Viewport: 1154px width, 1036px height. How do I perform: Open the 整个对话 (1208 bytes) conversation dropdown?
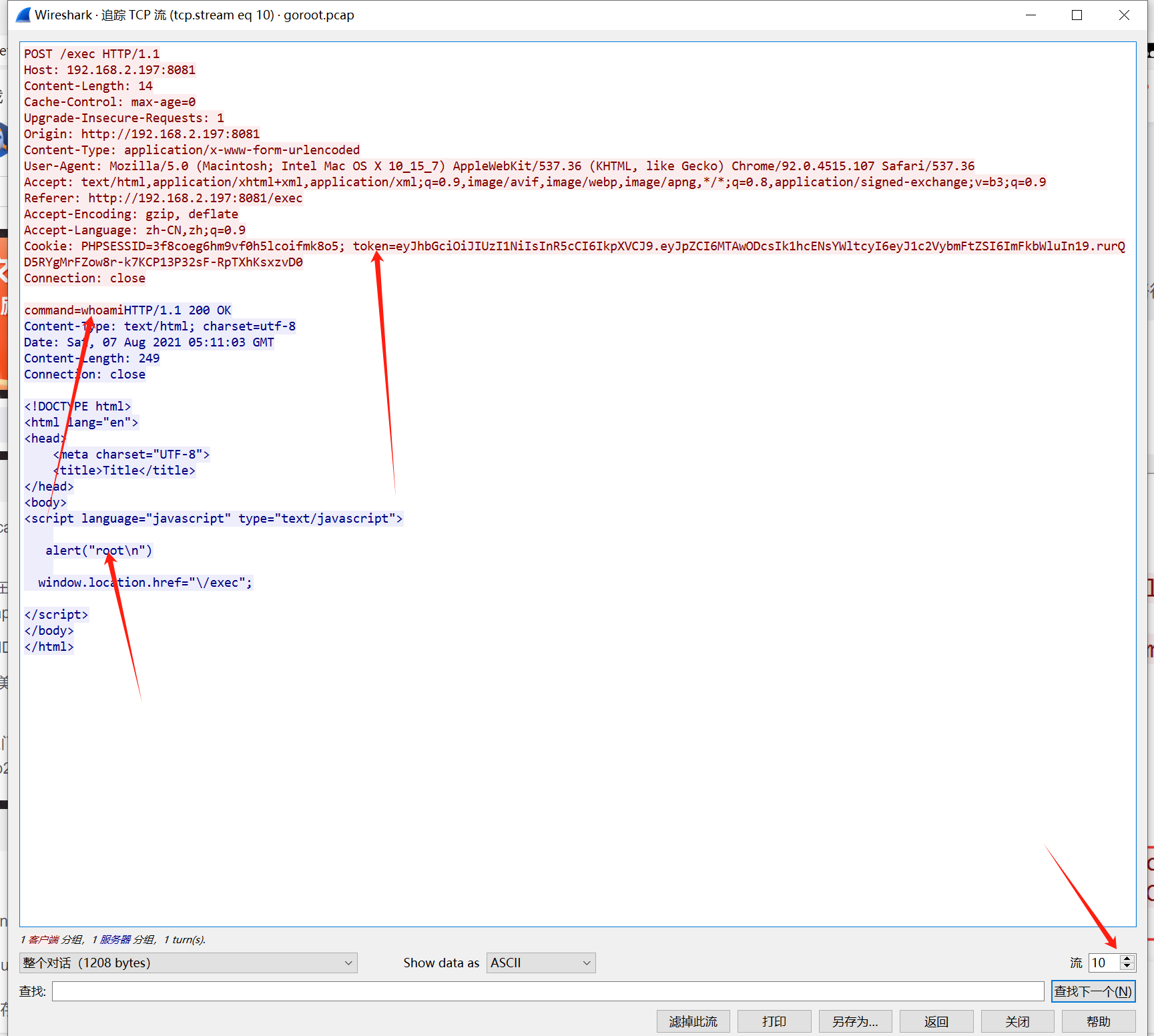tap(188, 963)
